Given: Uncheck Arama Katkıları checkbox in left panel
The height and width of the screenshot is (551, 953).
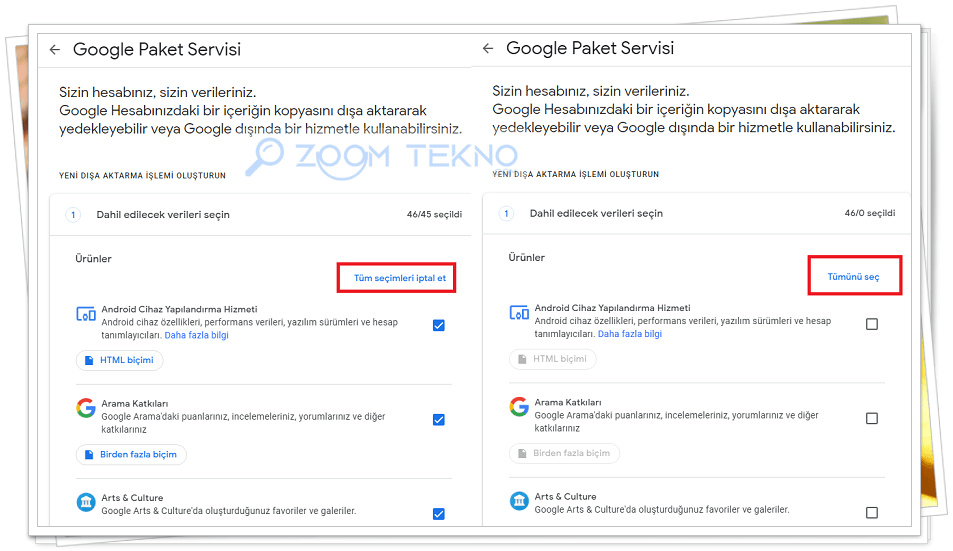Looking at the screenshot, I should 439,419.
